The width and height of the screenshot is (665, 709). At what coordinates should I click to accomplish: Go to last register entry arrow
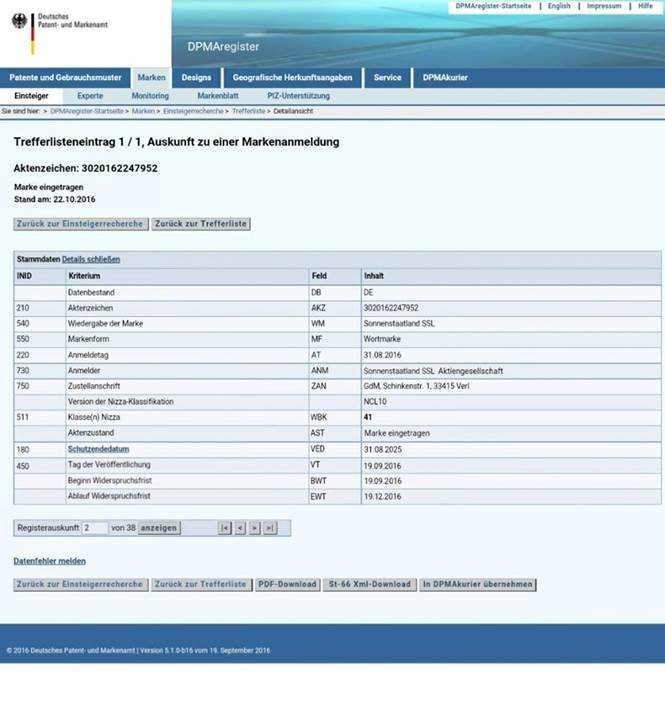point(270,528)
